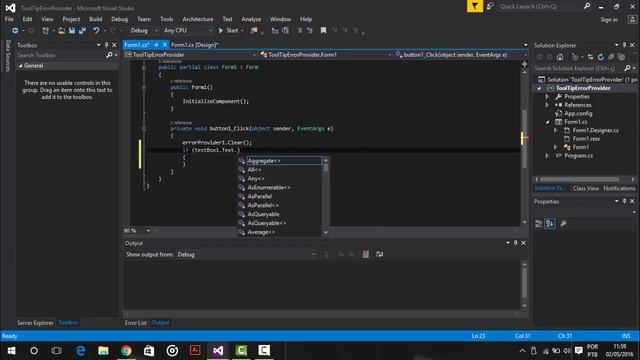Open Chrome from the Windows taskbar
The height and width of the screenshot is (360, 640).
tap(126, 351)
